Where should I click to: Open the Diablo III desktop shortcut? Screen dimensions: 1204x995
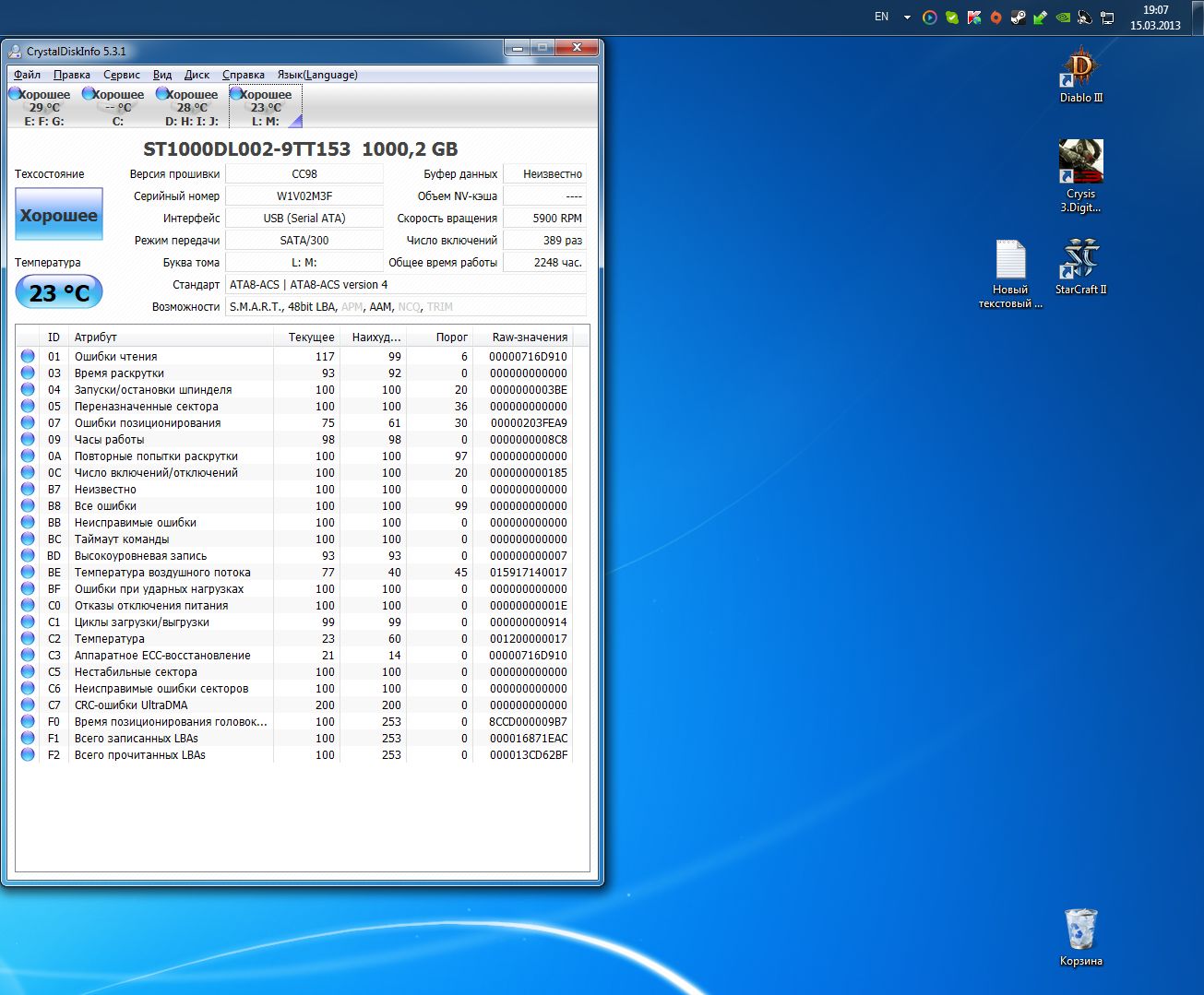coord(1080,76)
